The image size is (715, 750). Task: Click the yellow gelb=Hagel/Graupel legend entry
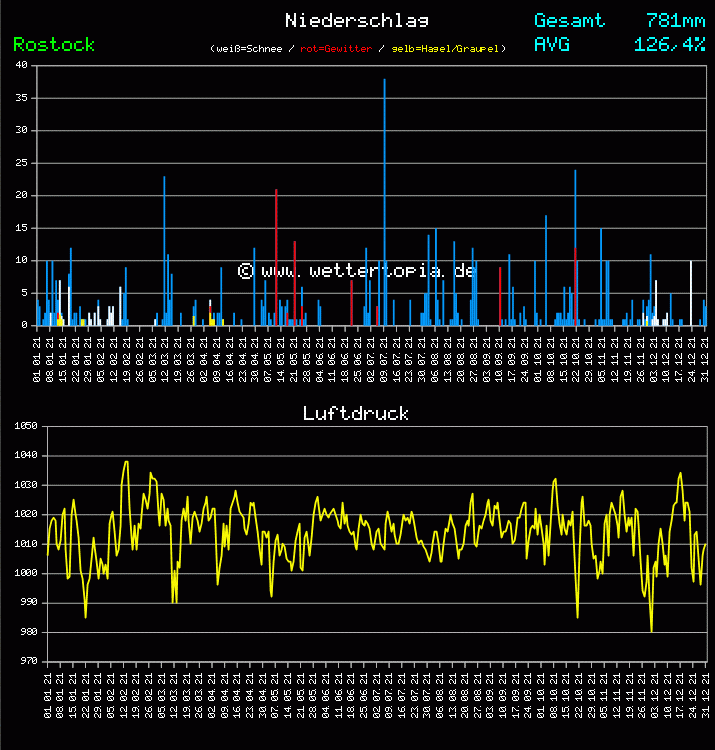click(x=446, y=48)
